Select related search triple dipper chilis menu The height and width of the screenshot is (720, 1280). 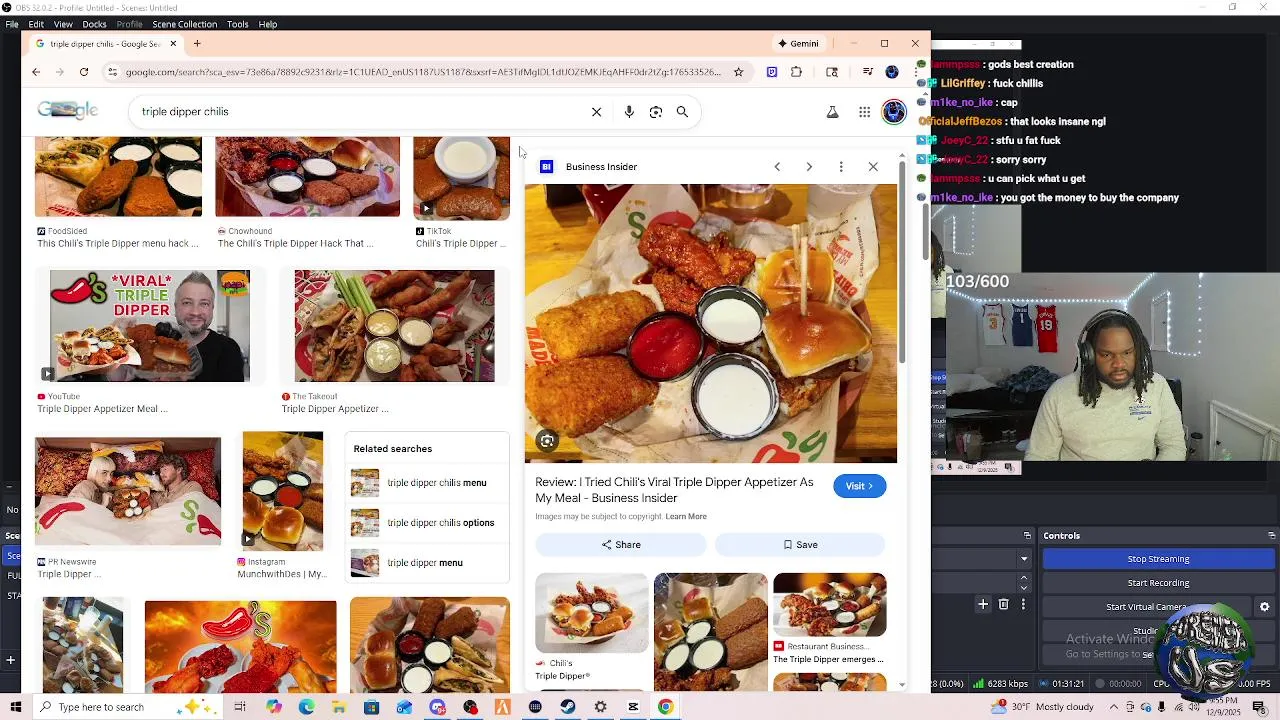427,483
